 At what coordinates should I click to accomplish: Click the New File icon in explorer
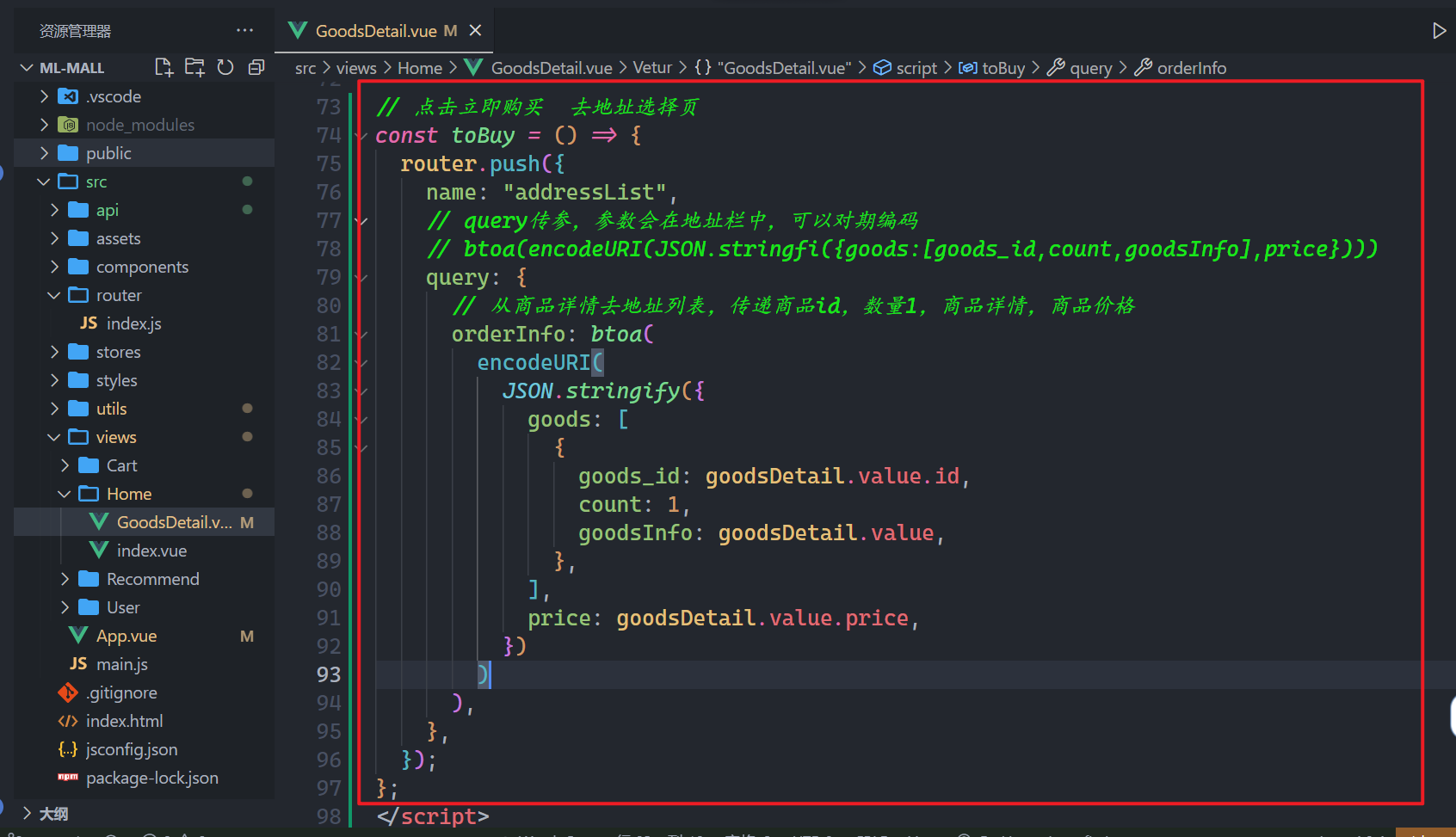(163, 67)
